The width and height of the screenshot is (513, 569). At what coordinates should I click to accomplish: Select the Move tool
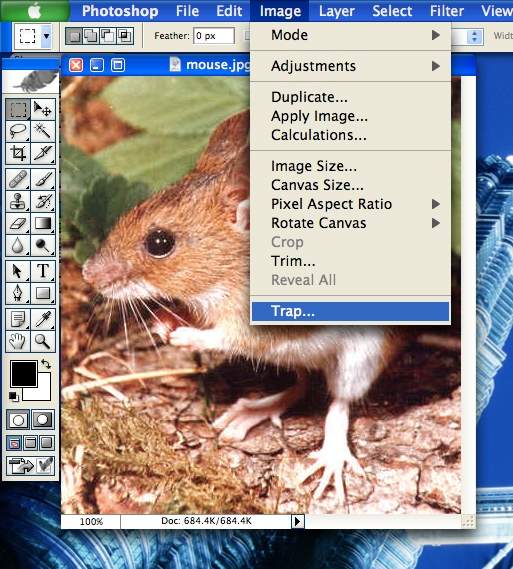43,109
